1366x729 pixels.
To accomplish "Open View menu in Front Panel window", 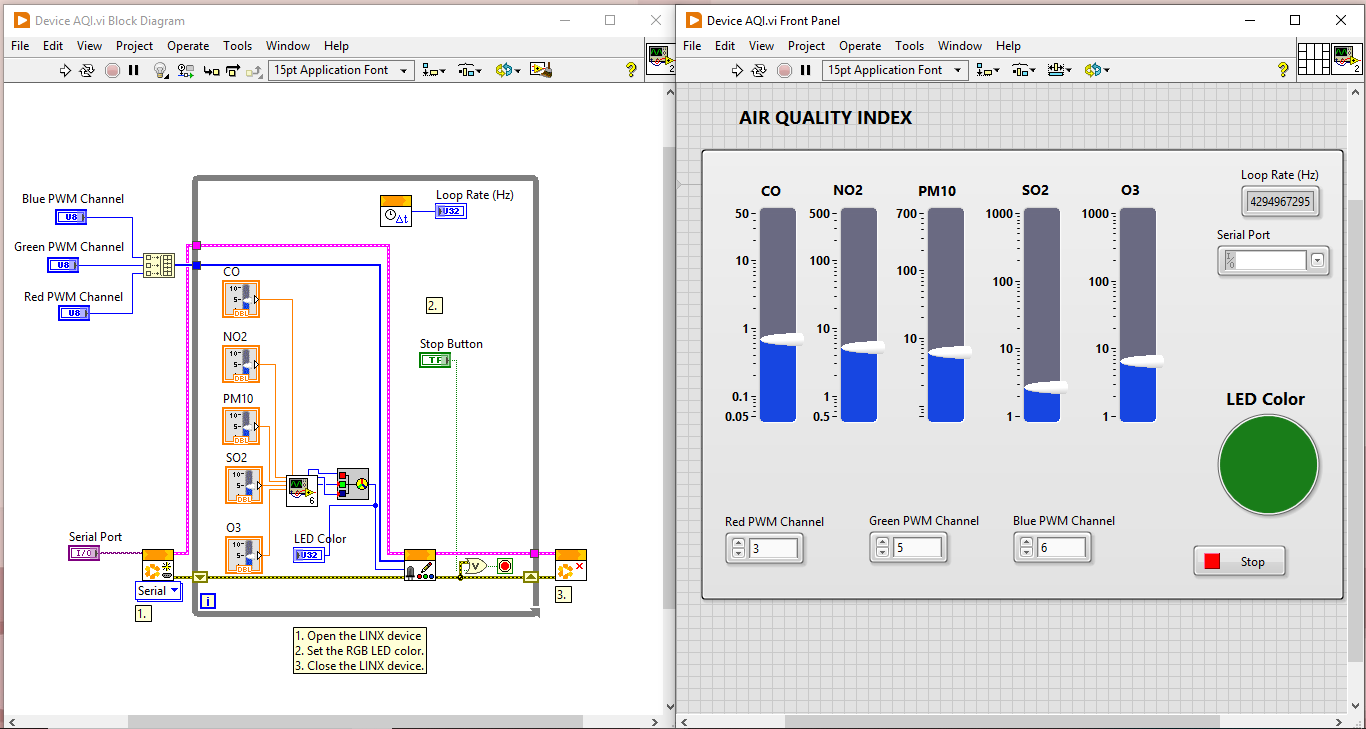I will tap(761, 46).
